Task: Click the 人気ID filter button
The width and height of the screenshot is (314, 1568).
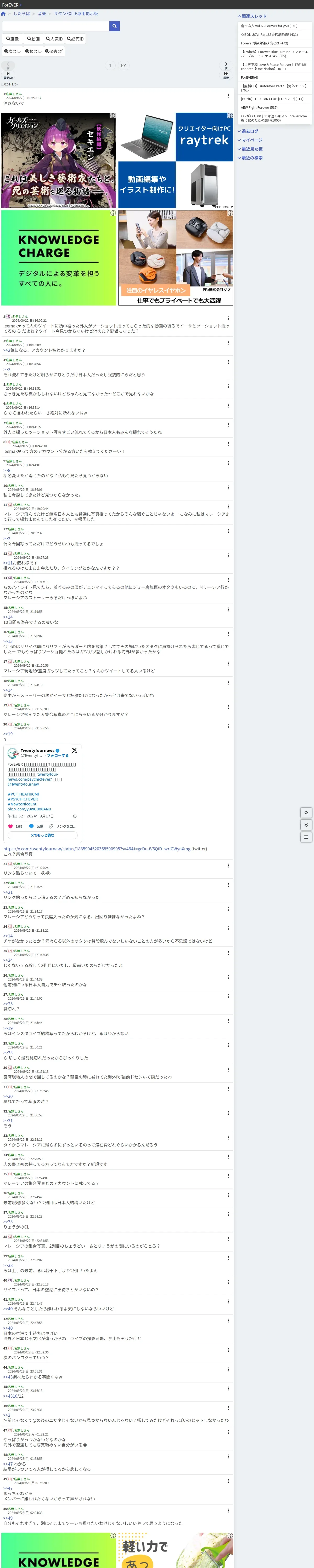Action: point(54,39)
